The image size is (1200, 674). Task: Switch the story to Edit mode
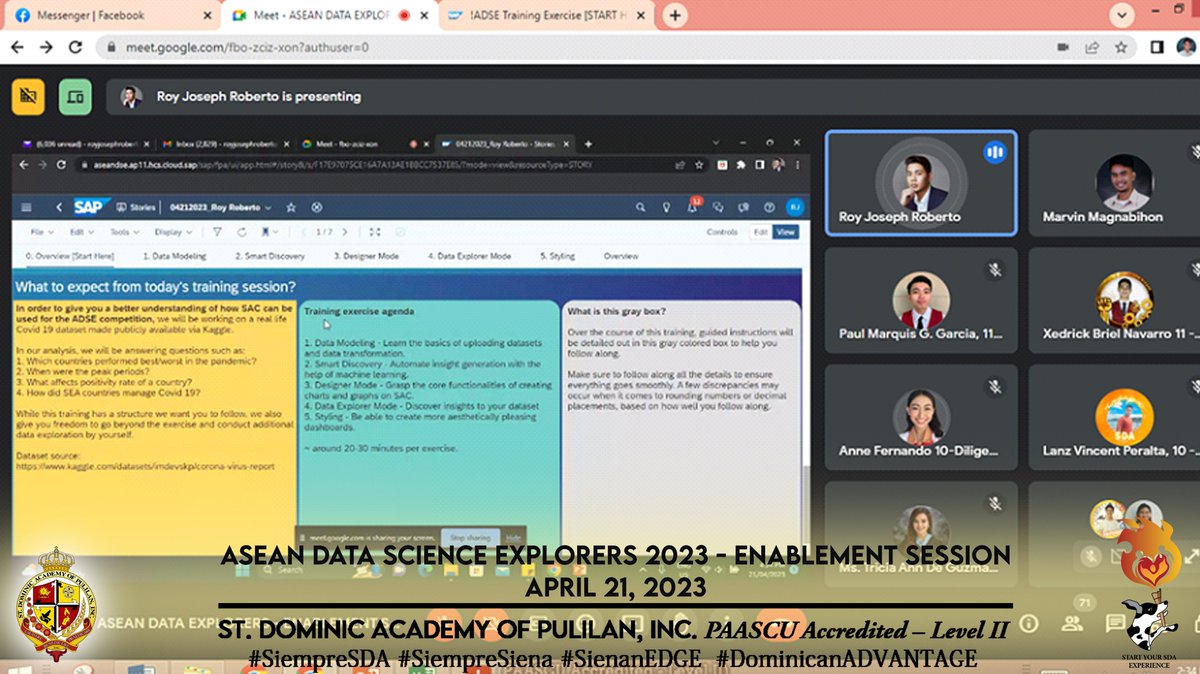[761, 232]
